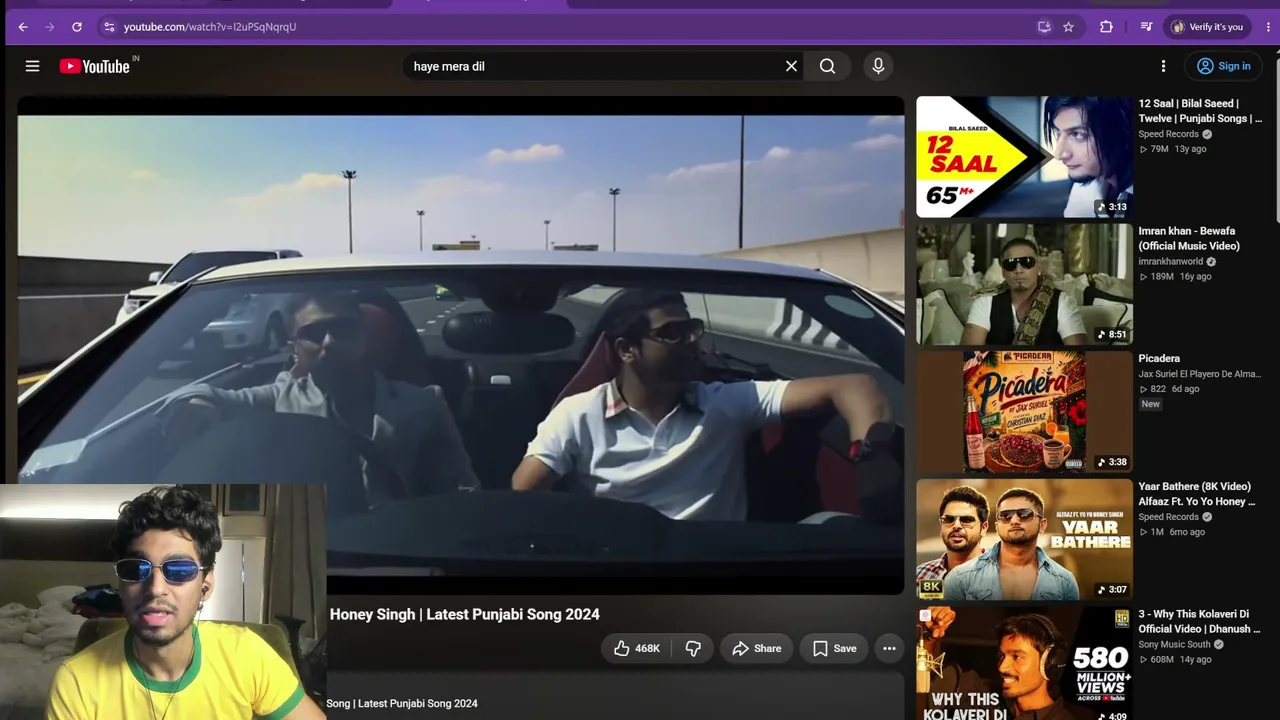
Task: Open the Yaar Bathere thumbnail
Action: (x=1024, y=540)
